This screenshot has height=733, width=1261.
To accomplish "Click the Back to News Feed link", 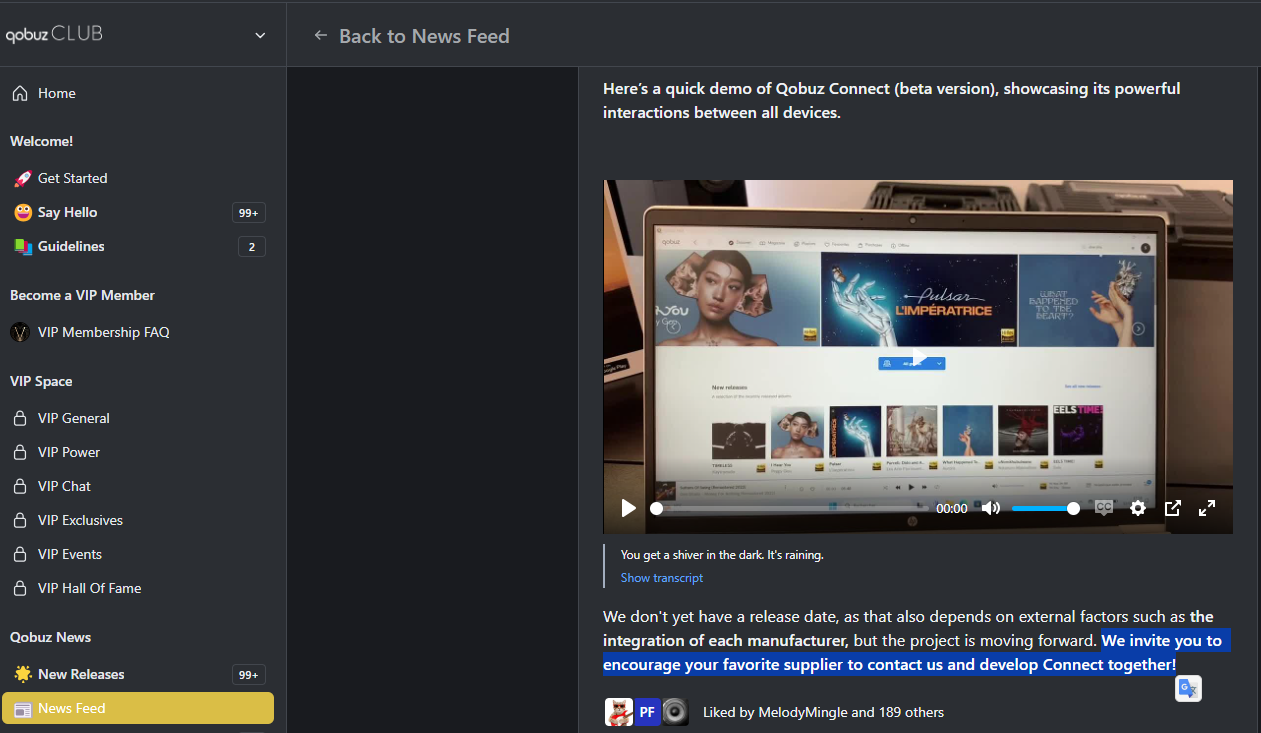I will coord(424,36).
